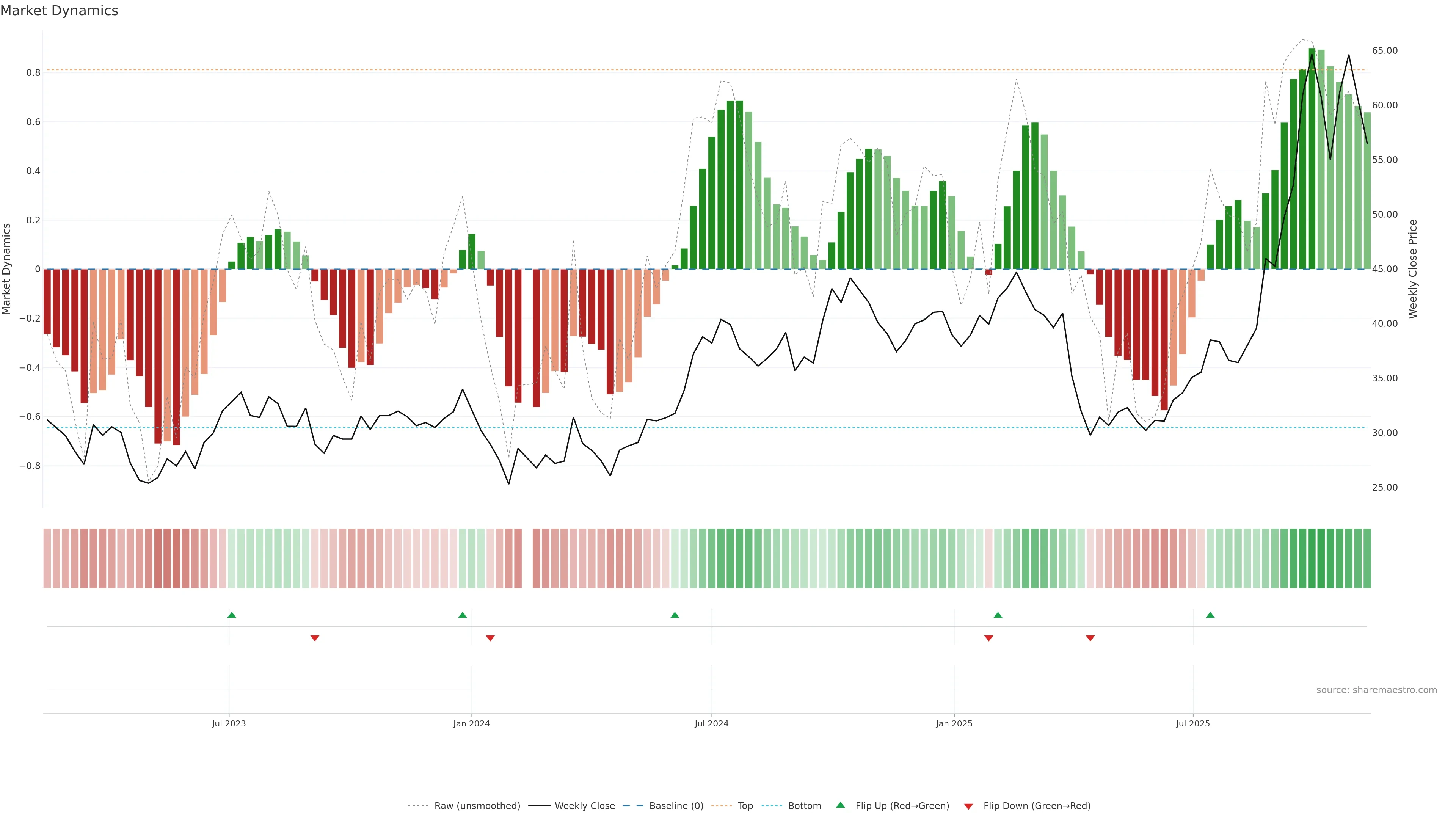Screen dimensions: 1456x819
Task: Toggle the Weekly Close legend entry
Action: pos(584,806)
